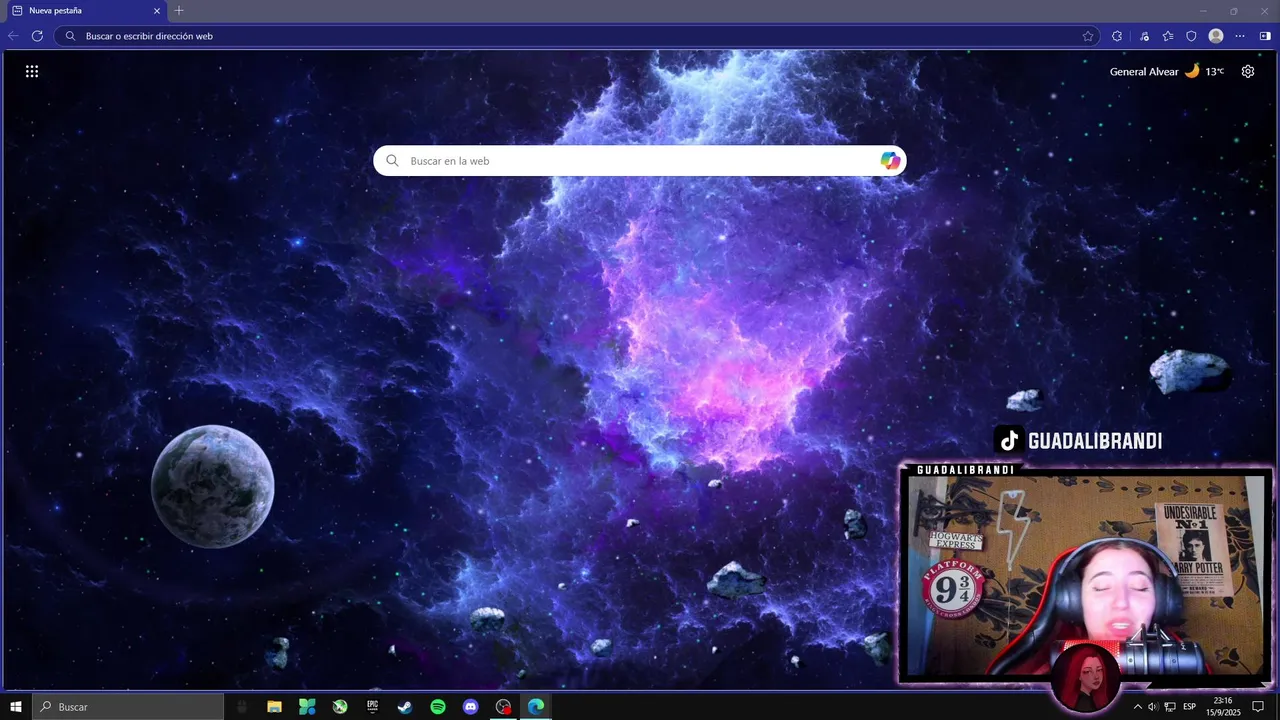The height and width of the screenshot is (720, 1280).
Task: Launch Epic Games from taskbar
Action: [x=373, y=707]
